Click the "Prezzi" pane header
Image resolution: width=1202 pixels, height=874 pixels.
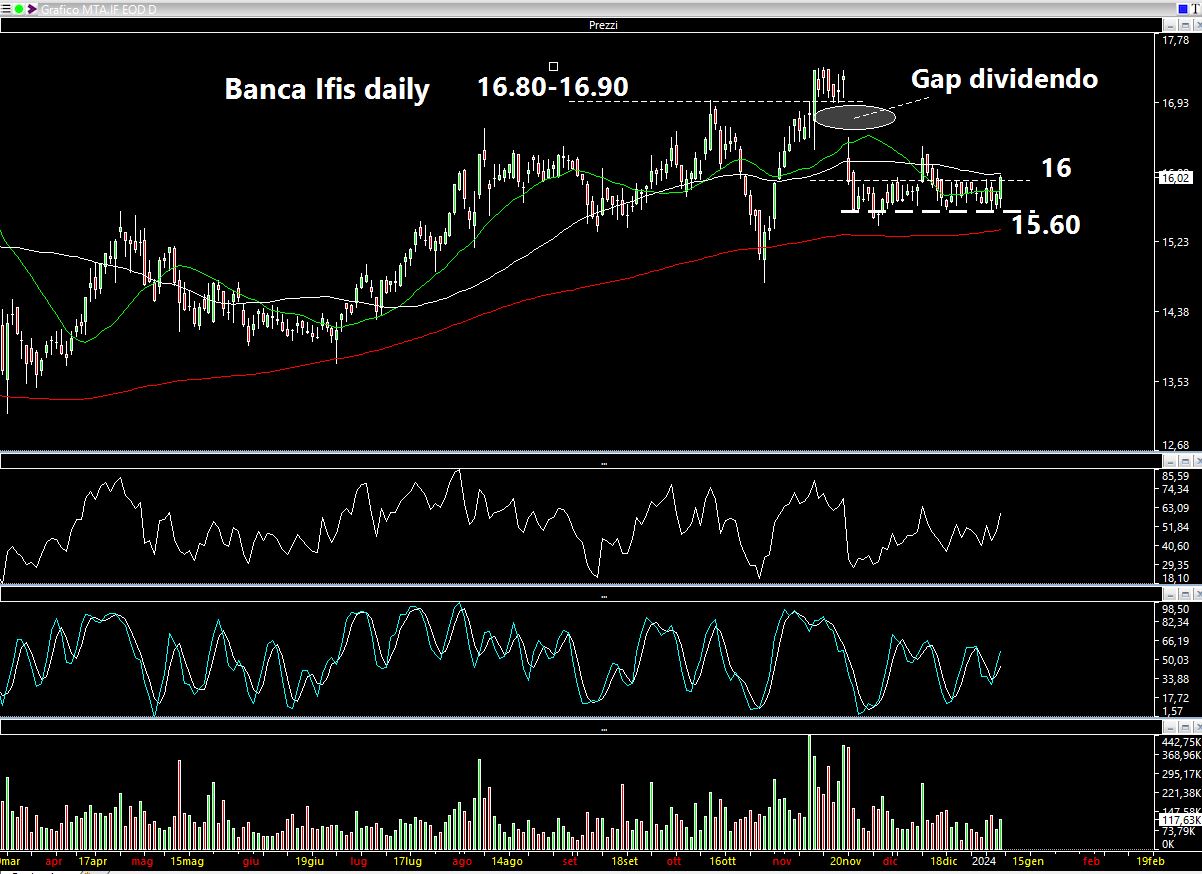(x=603, y=25)
